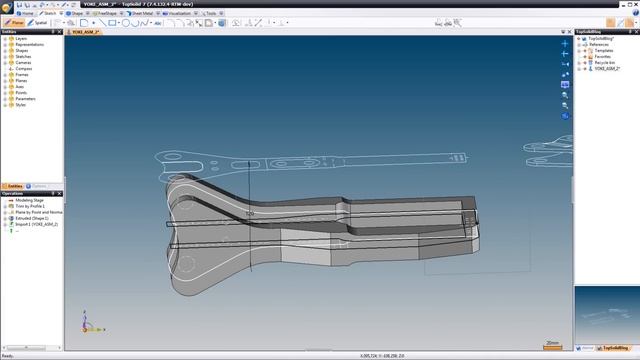Select the Arc sketch tool
Screen dimensions: 640x360
(x=135, y=23)
